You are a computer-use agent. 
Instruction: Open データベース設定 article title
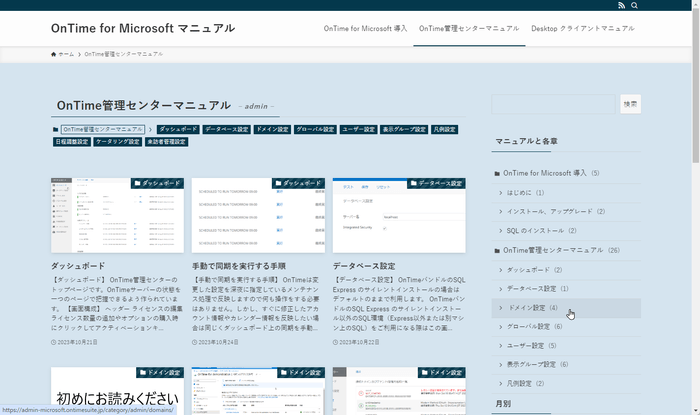pos(364,266)
